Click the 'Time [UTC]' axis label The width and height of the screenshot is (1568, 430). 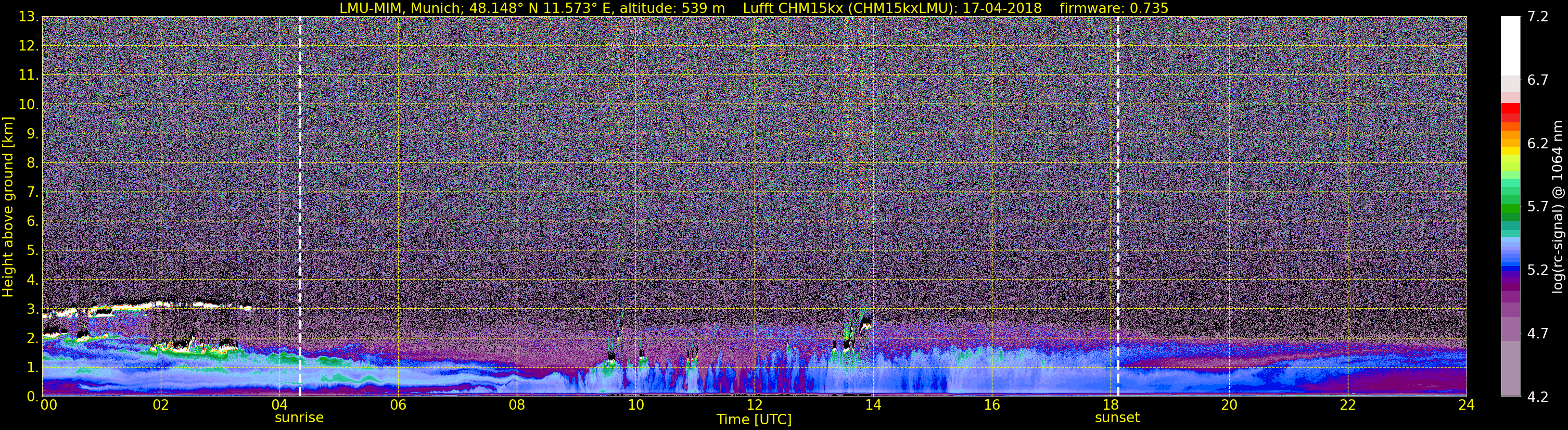coord(754,420)
